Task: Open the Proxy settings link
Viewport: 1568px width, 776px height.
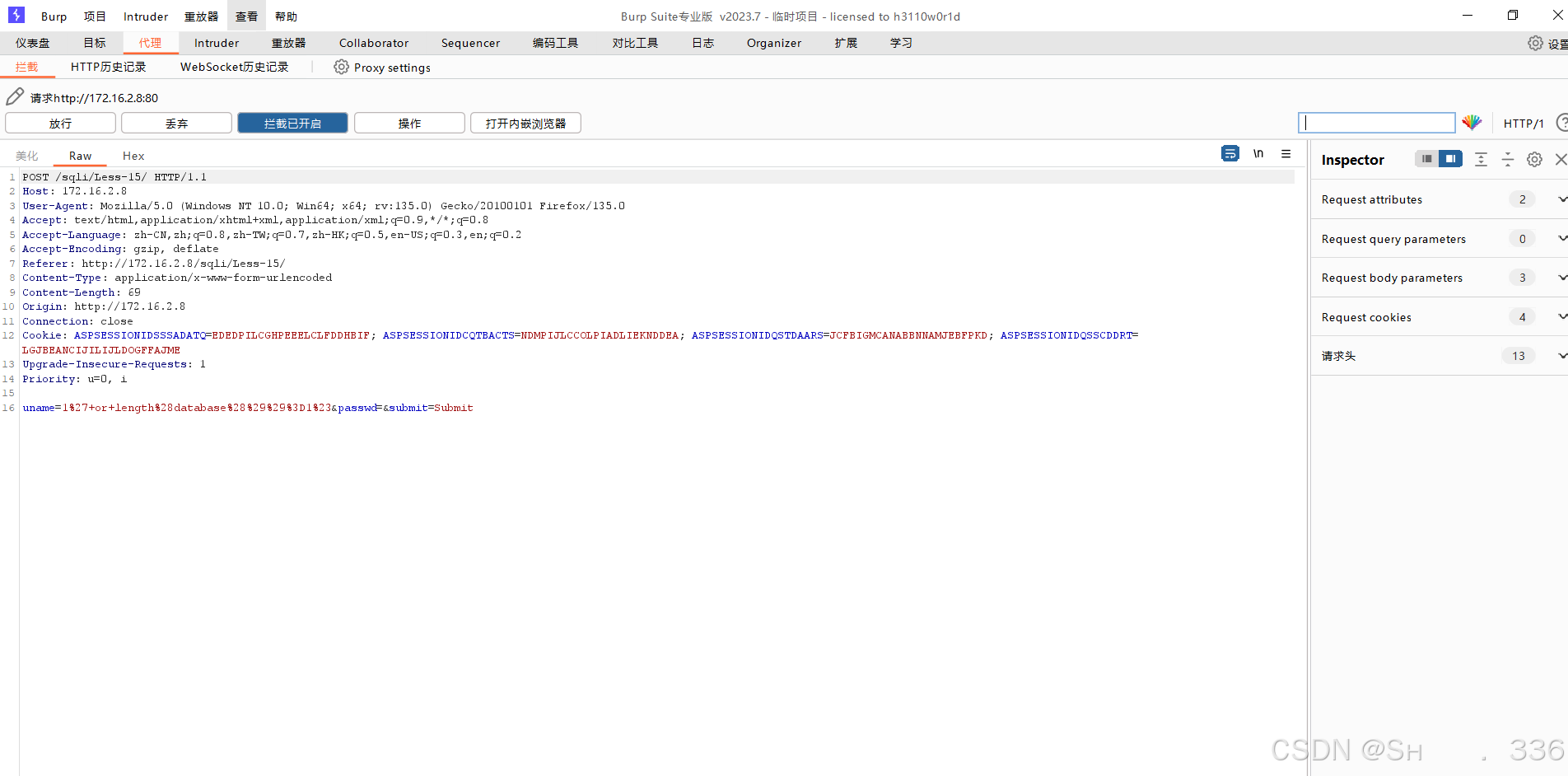Action: coord(392,68)
